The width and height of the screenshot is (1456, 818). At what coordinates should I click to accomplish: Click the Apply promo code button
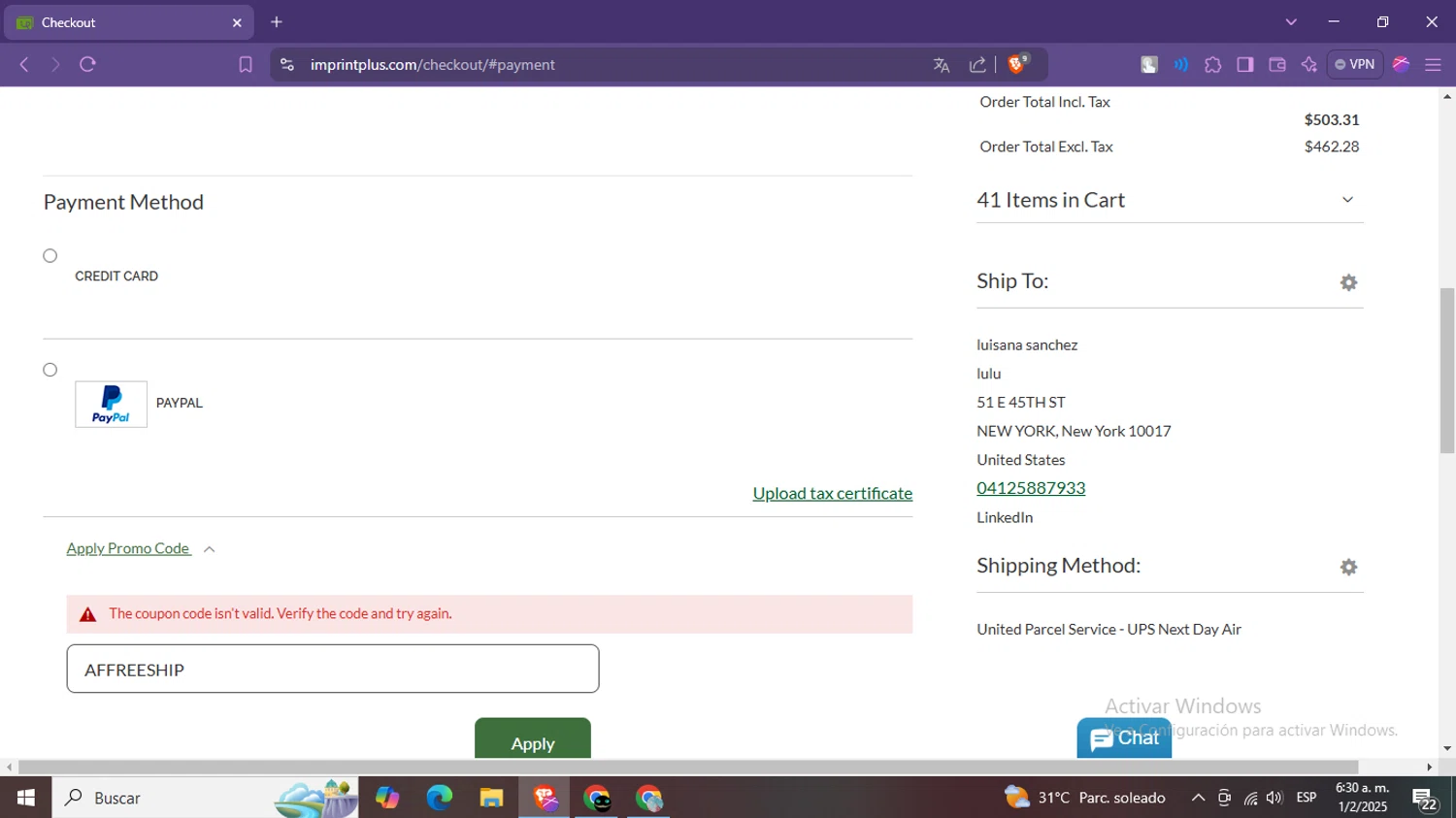click(x=532, y=738)
